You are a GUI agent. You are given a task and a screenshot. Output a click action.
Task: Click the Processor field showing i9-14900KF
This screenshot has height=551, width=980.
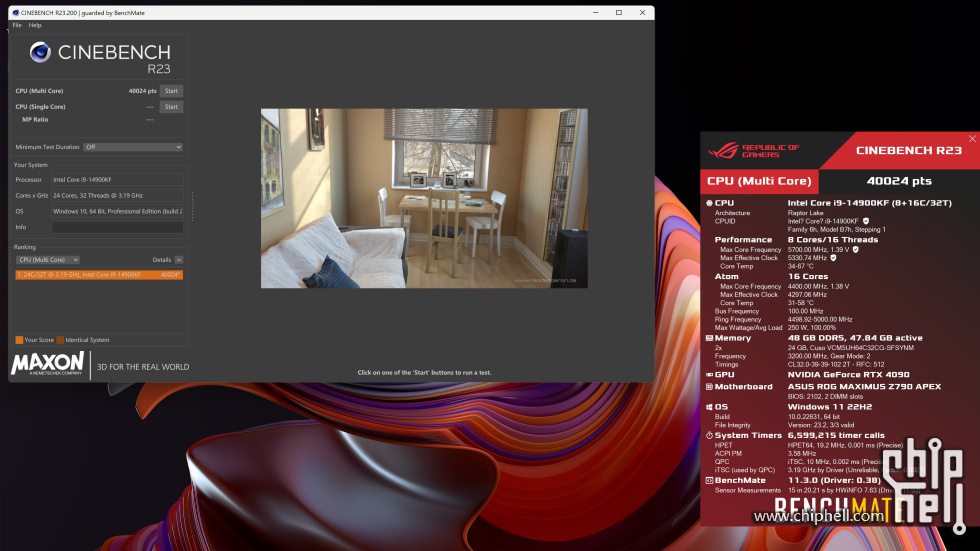(117, 179)
